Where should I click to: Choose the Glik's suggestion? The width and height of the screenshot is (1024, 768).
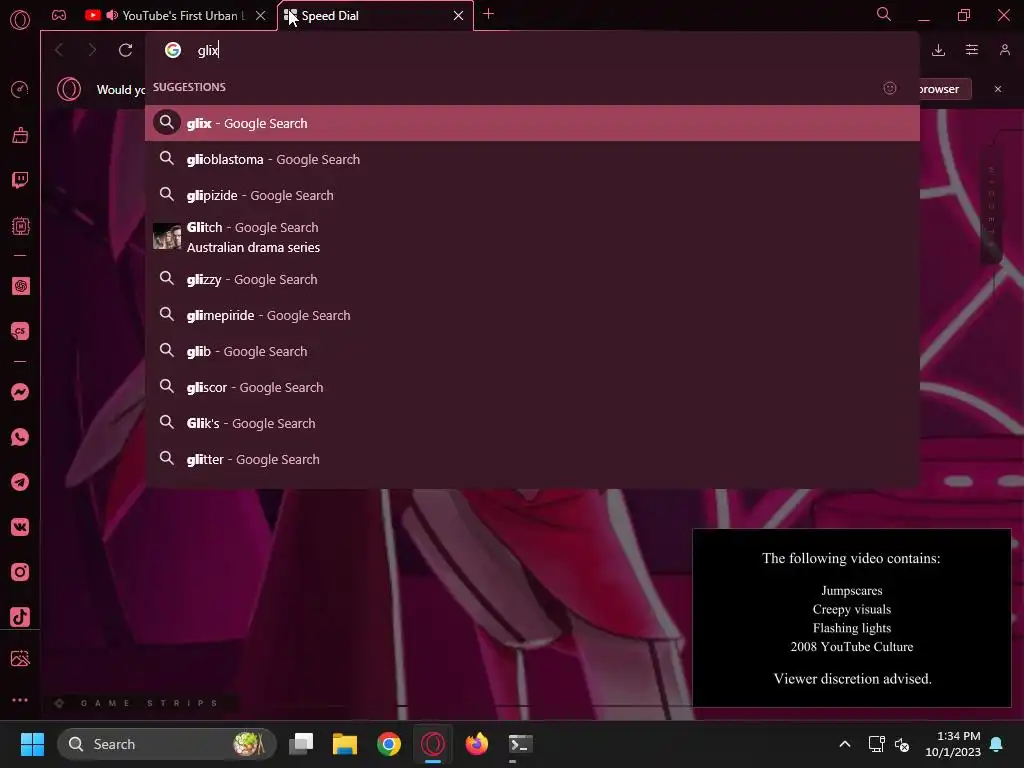point(532,423)
